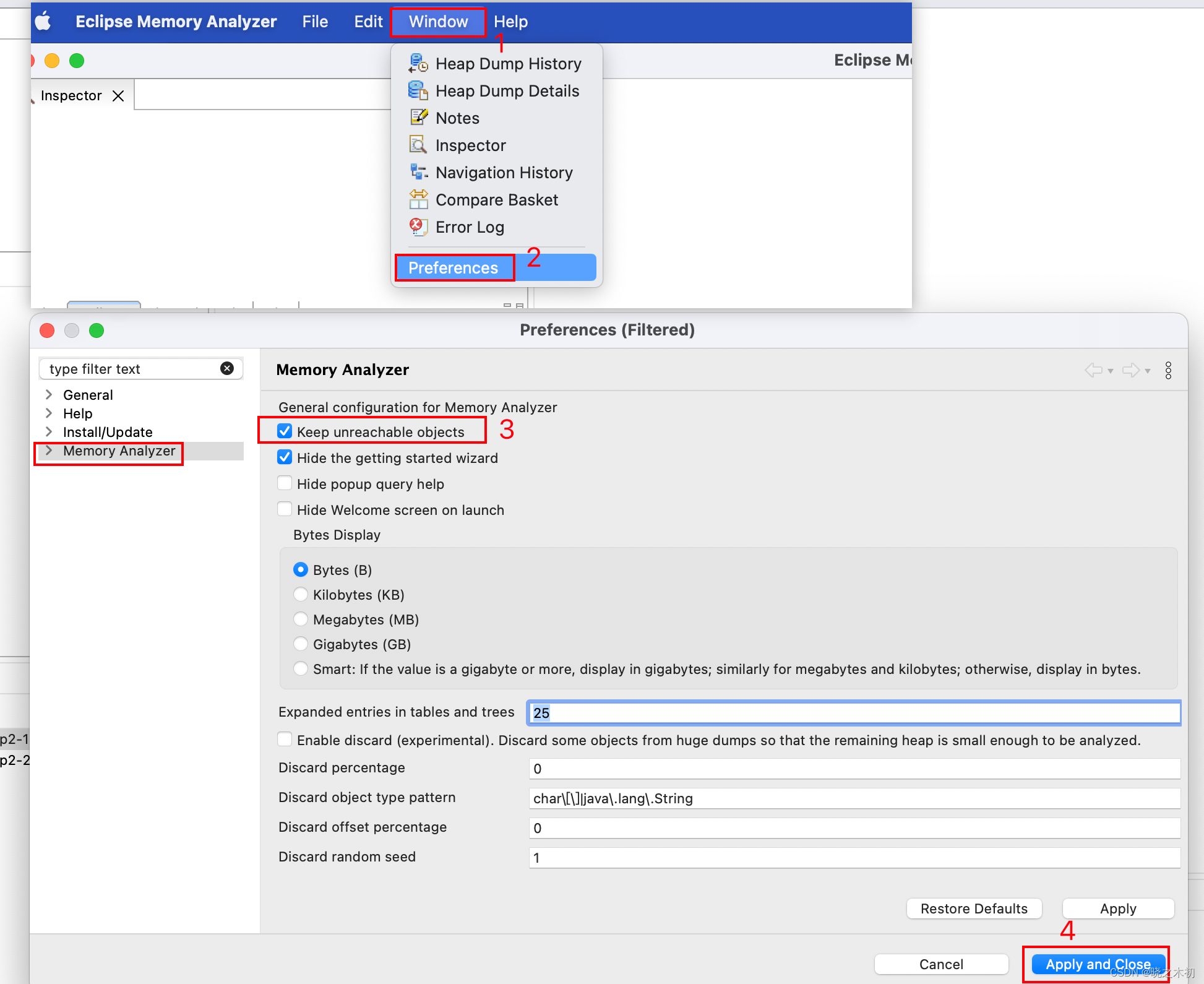Open the preferences three-dot menu icon

(x=1168, y=370)
